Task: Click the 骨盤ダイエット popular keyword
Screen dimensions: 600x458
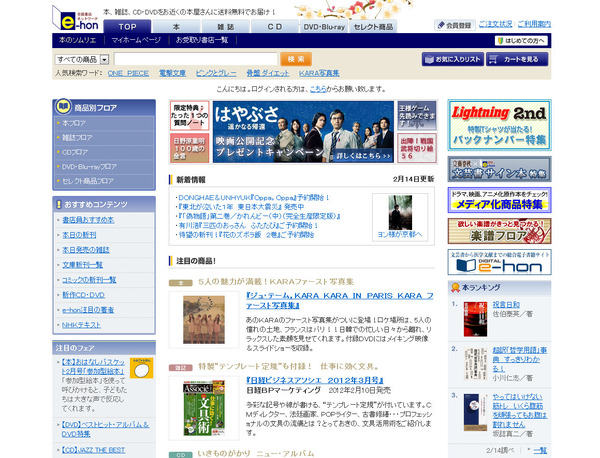Action: [267, 73]
